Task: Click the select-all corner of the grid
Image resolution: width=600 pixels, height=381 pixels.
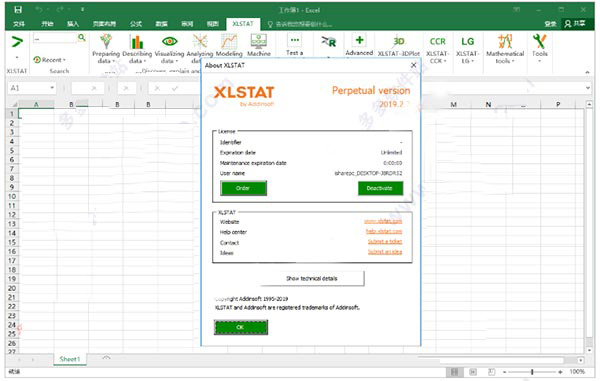Action: click(x=12, y=104)
